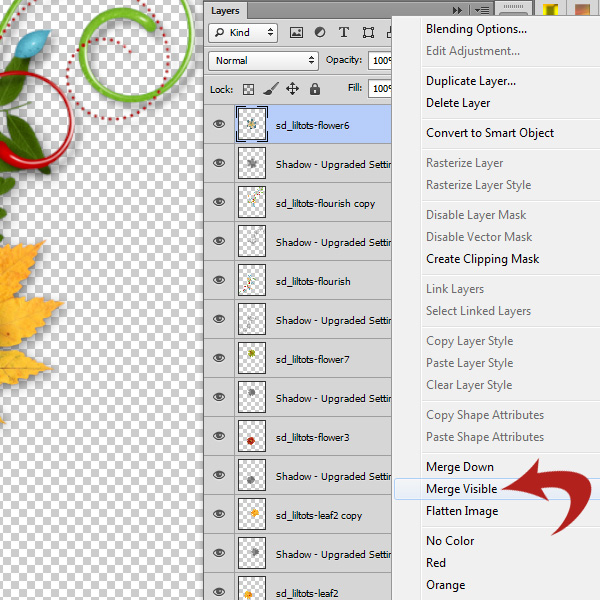This screenshot has height=600, width=600.
Task: Choose Merge Down from context menu
Action: click(x=460, y=467)
